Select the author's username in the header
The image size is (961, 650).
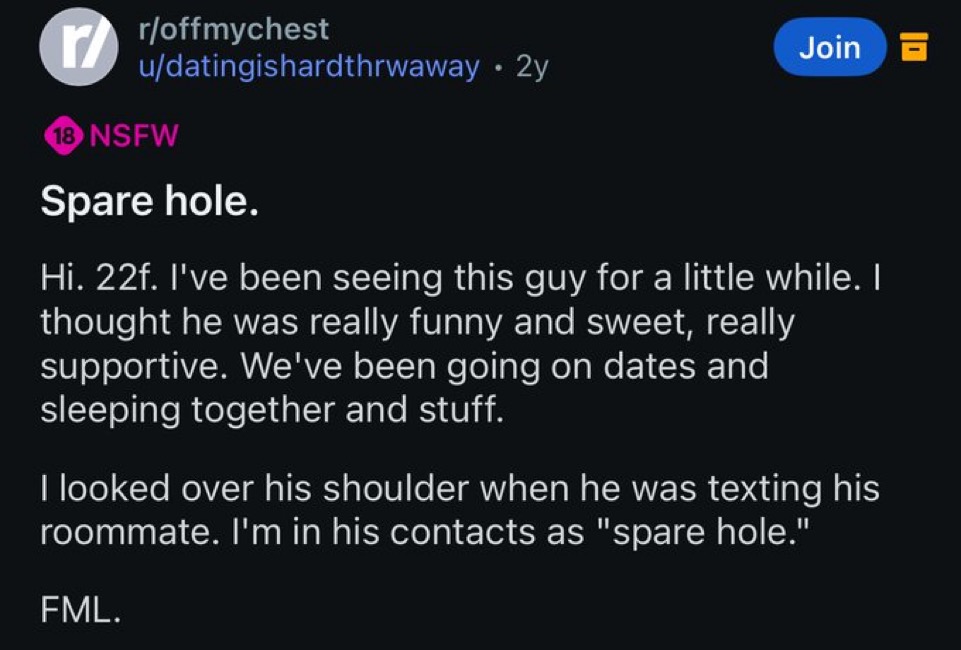(309, 66)
